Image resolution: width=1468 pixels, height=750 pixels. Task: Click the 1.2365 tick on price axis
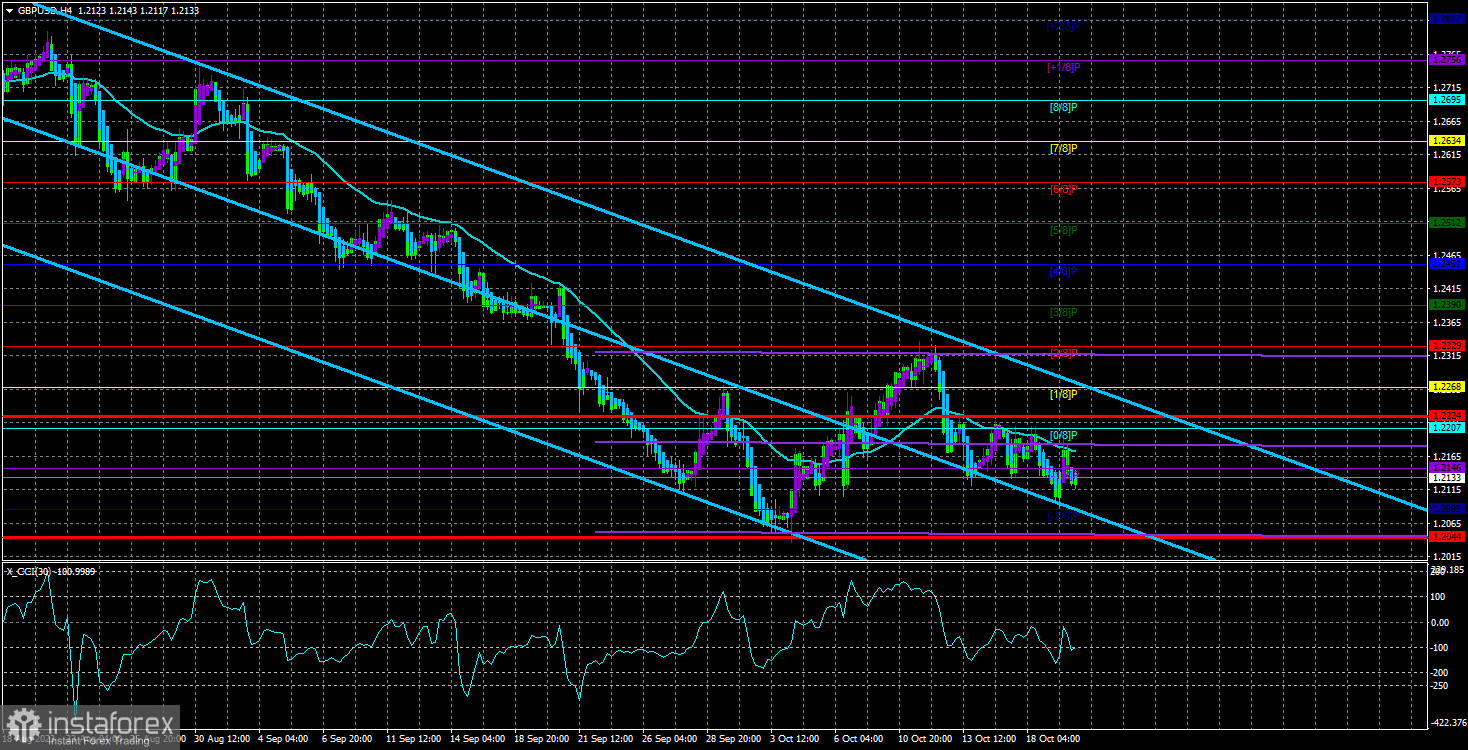tap(1445, 323)
